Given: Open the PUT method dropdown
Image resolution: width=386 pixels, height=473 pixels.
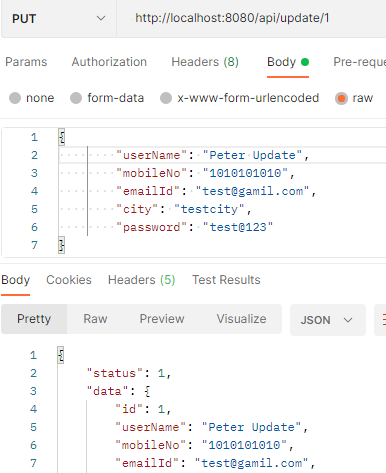Looking at the screenshot, I should pyautogui.click(x=59, y=18).
